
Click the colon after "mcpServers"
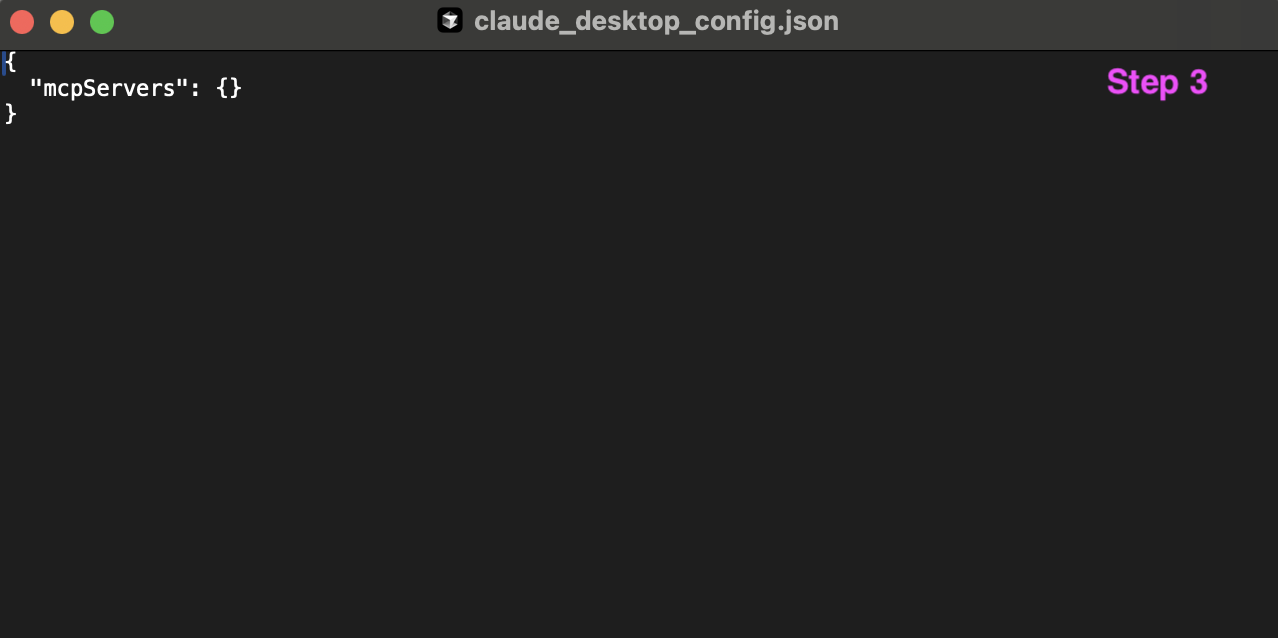(195, 90)
